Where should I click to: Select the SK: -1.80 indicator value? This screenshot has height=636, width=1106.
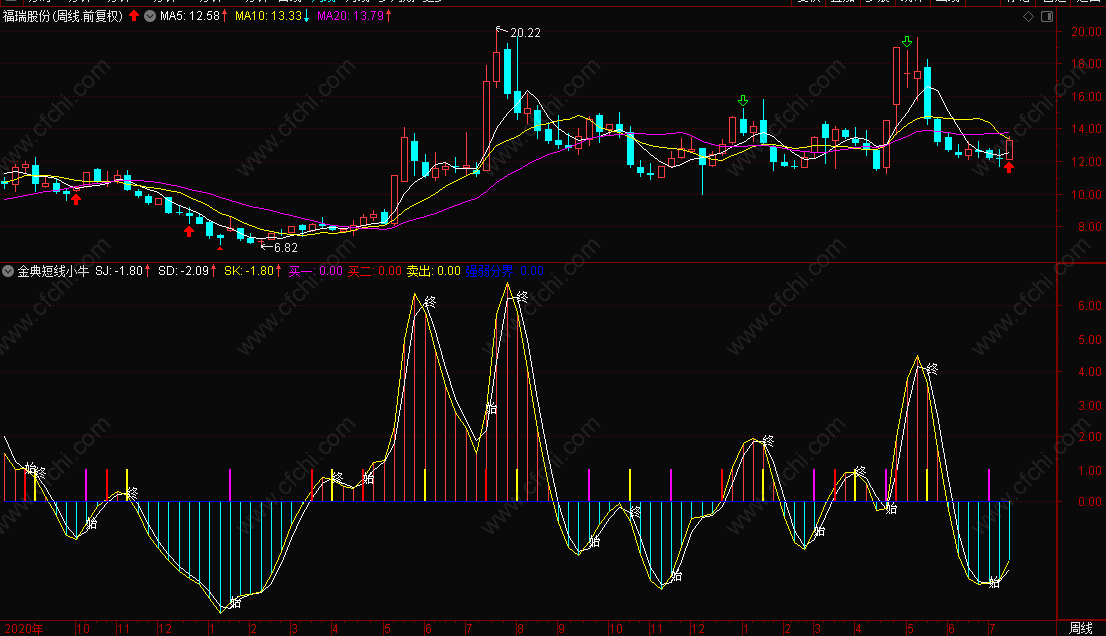point(249,271)
